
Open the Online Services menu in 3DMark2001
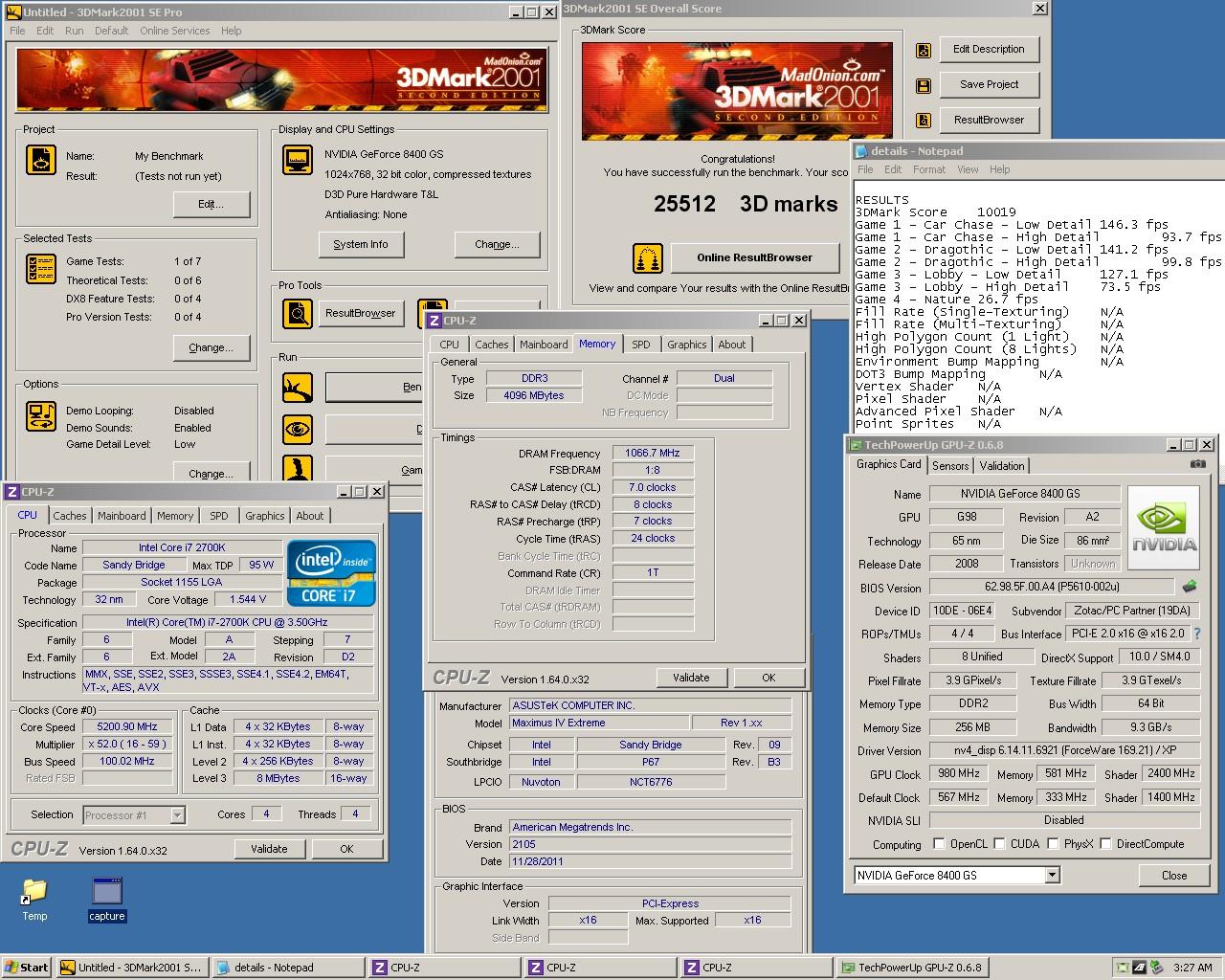(x=174, y=31)
